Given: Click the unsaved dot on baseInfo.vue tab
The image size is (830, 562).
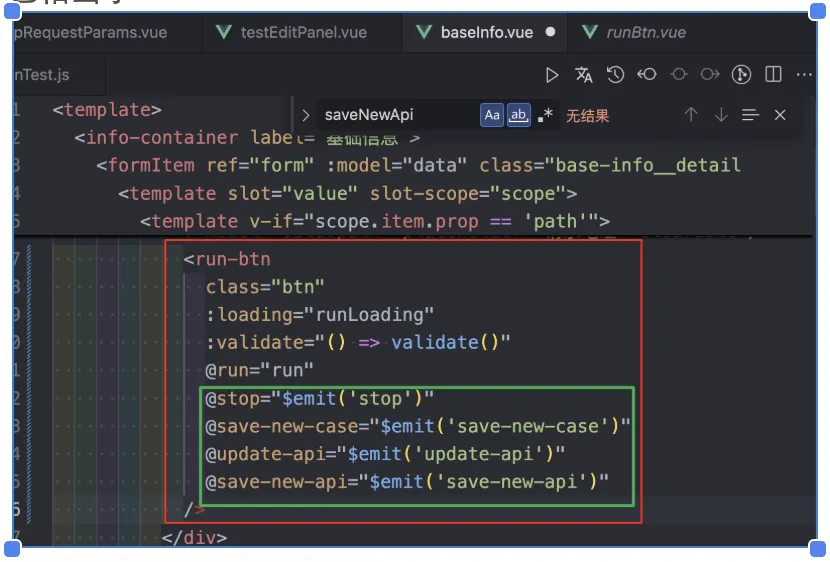Looking at the screenshot, I should 550,32.
